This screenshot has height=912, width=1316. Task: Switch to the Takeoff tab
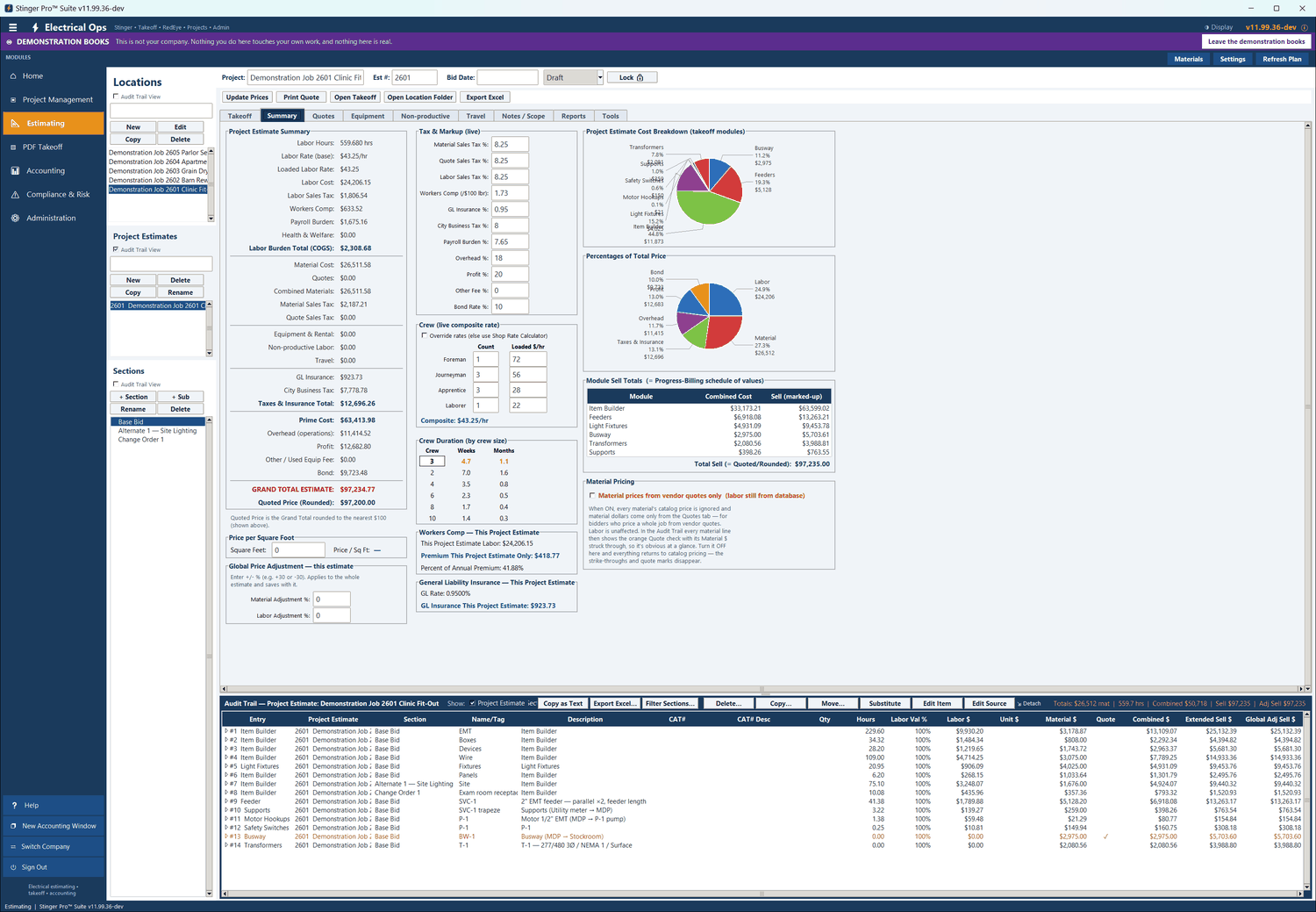pos(240,116)
